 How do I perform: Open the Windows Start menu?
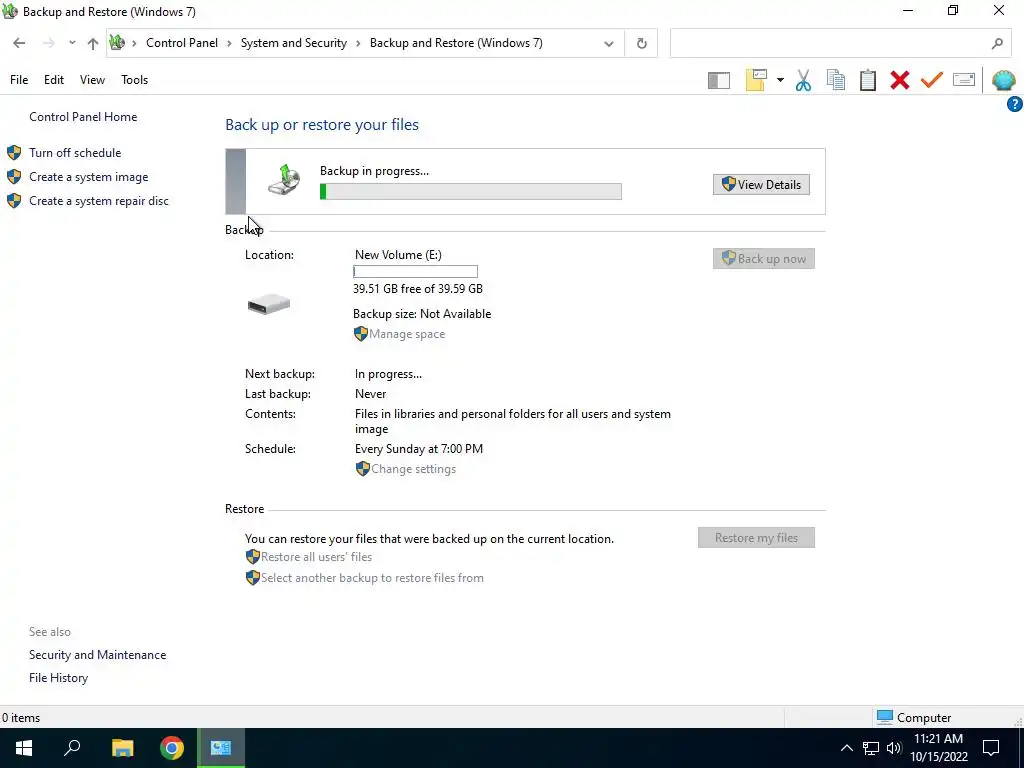tap(24, 748)
